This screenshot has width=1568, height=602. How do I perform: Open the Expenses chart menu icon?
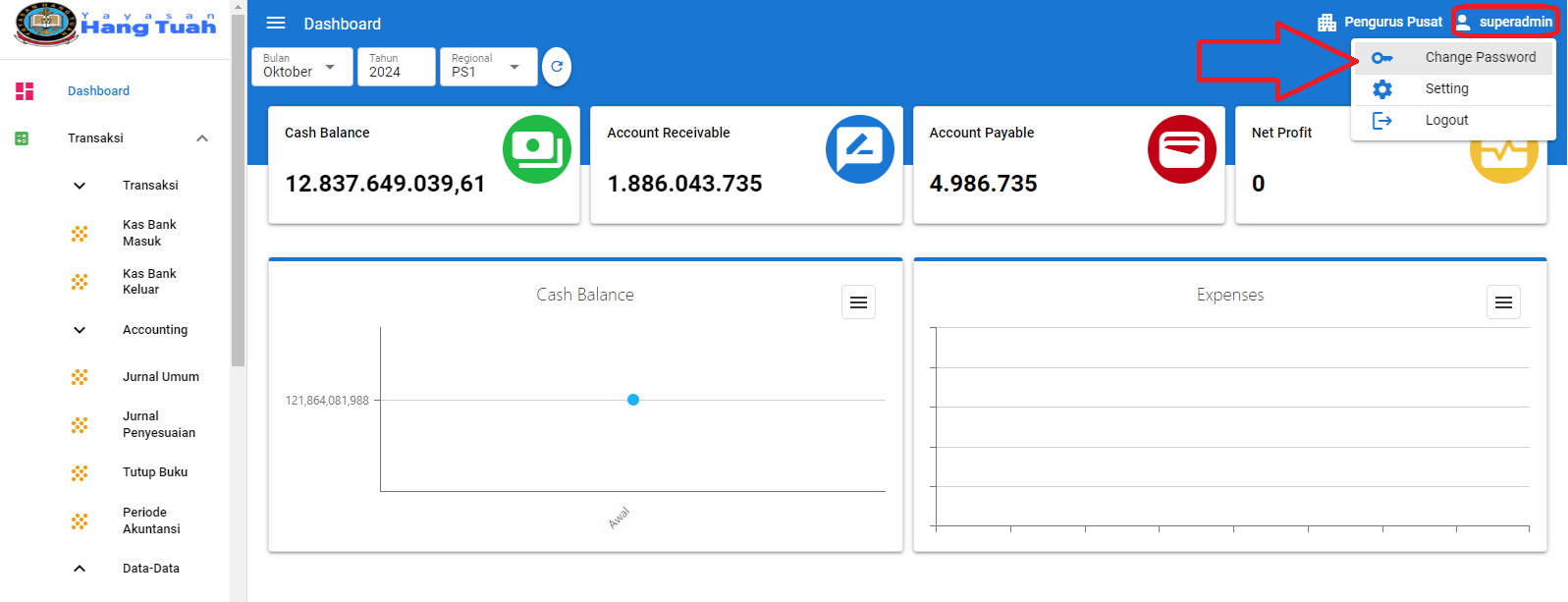click(1503, 302)
